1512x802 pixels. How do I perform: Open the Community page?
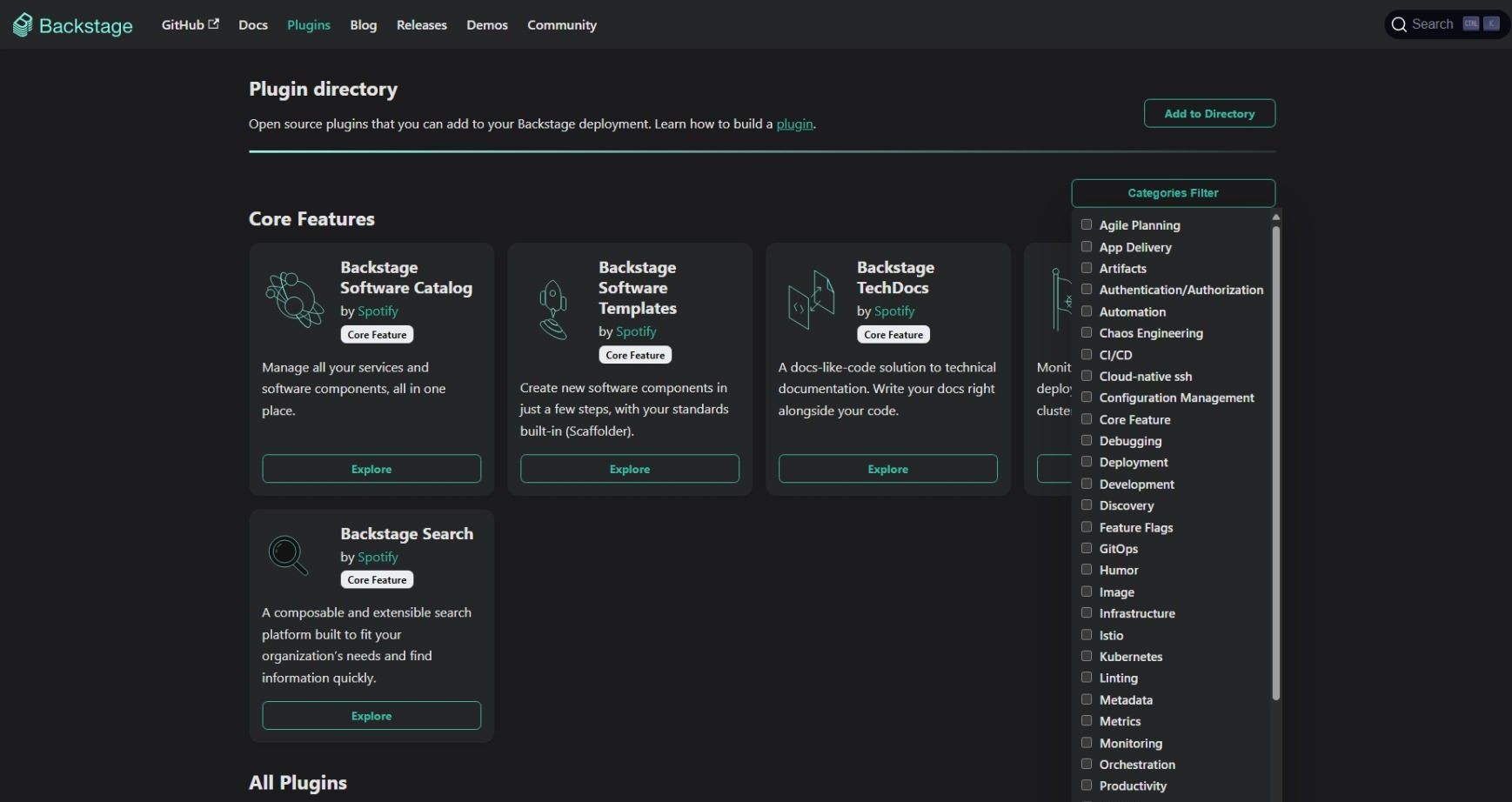(561, 25)
